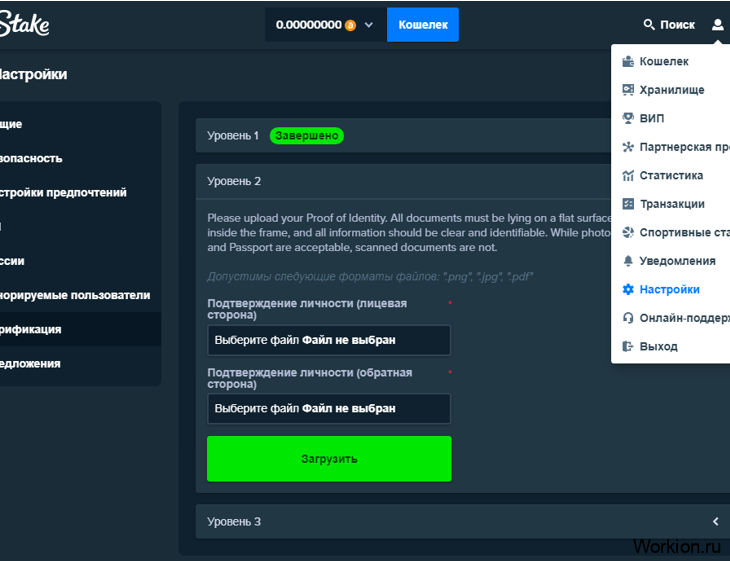Image resolution: width=730 pixels, height=561 pixels.
Task: Click the blue Кошелек button in header
Action: pyautogui.click(x=423, y=25)
